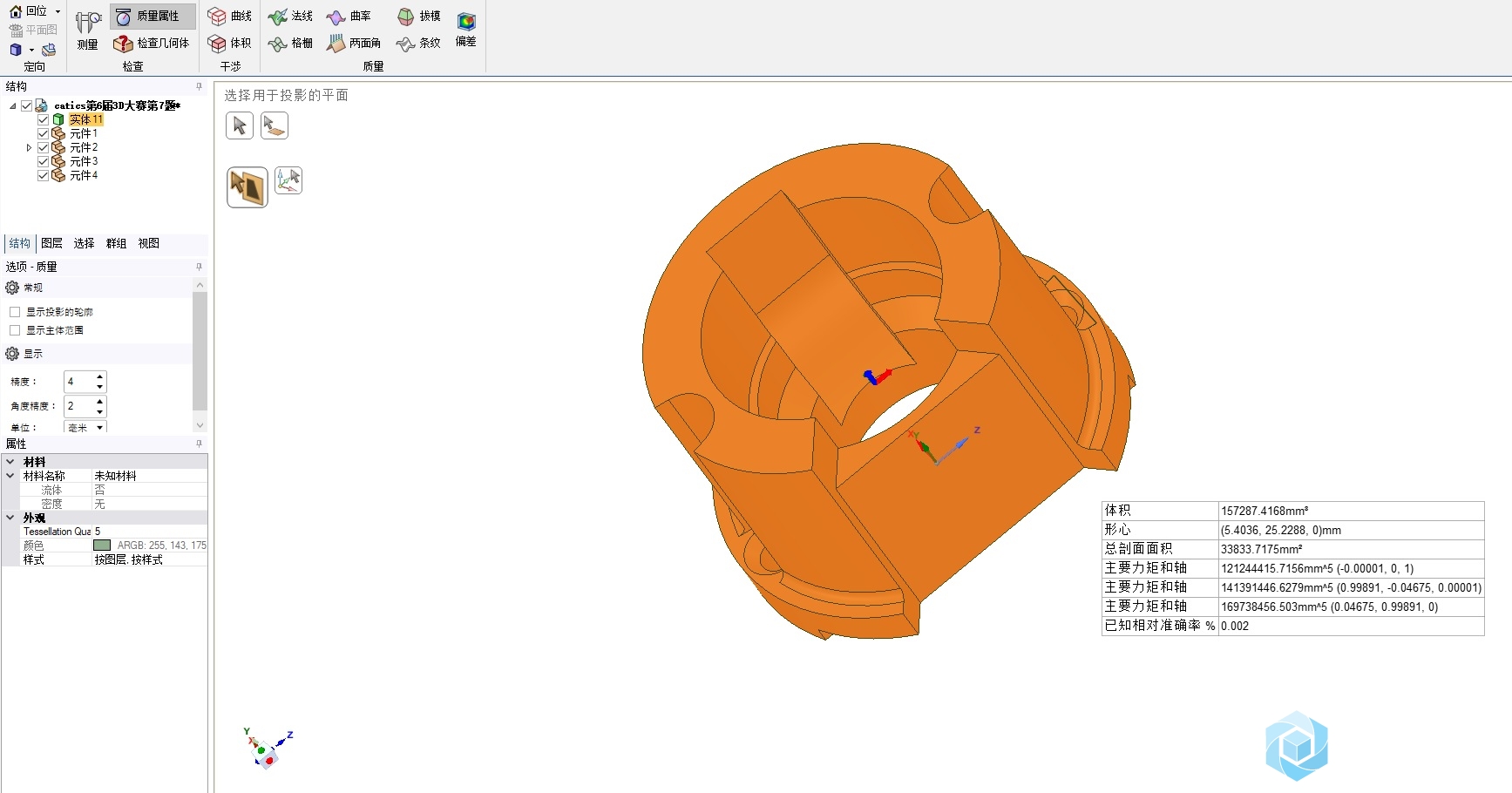Switch to the 选择 selection tab

coord(85,244)
